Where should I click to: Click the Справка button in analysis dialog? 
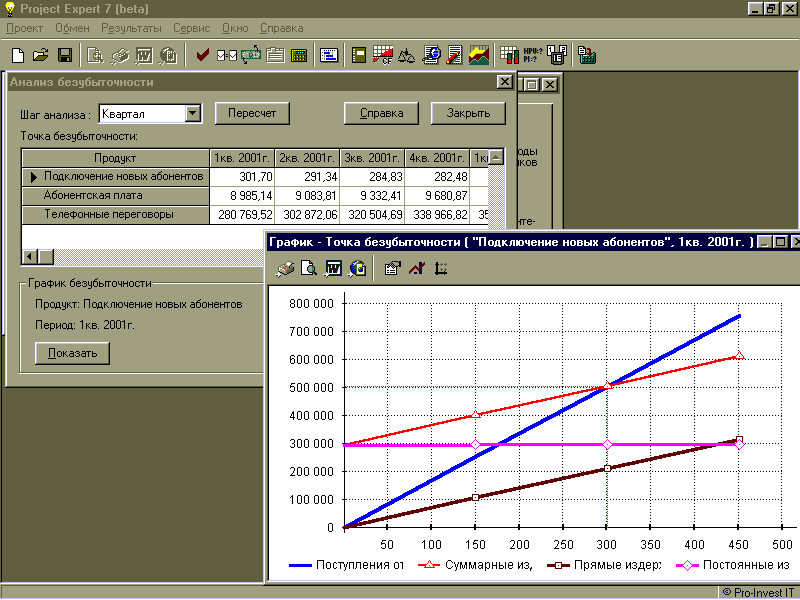[x=382, y=113]
